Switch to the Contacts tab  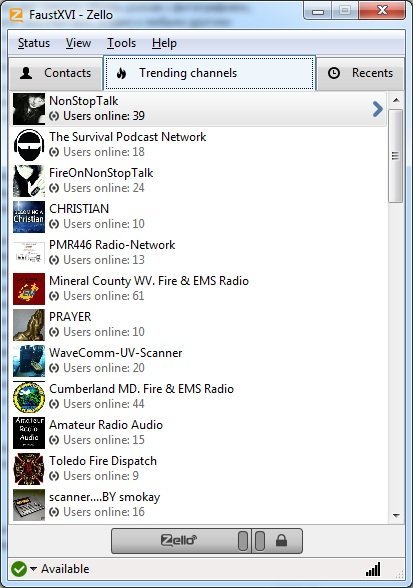pyautogui.click(x=56, y=73)
